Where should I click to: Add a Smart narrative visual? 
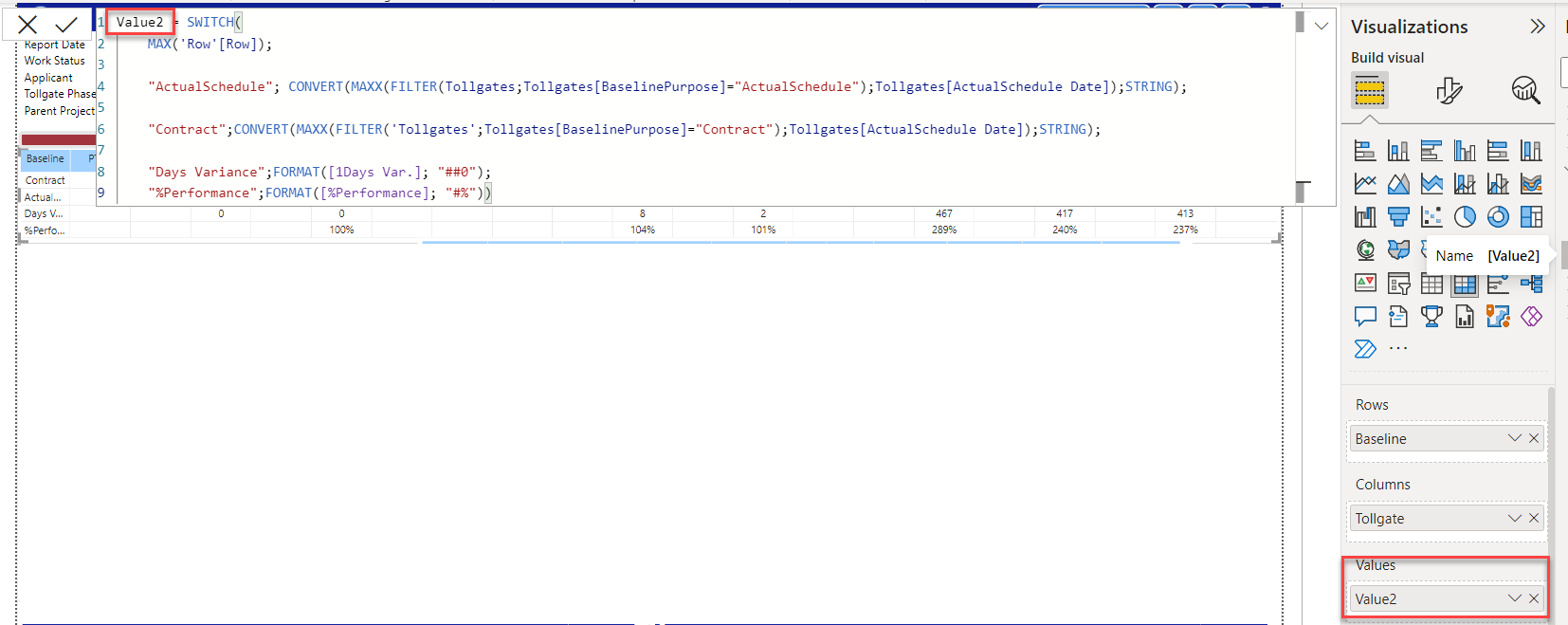click(x=1398, y=317)
